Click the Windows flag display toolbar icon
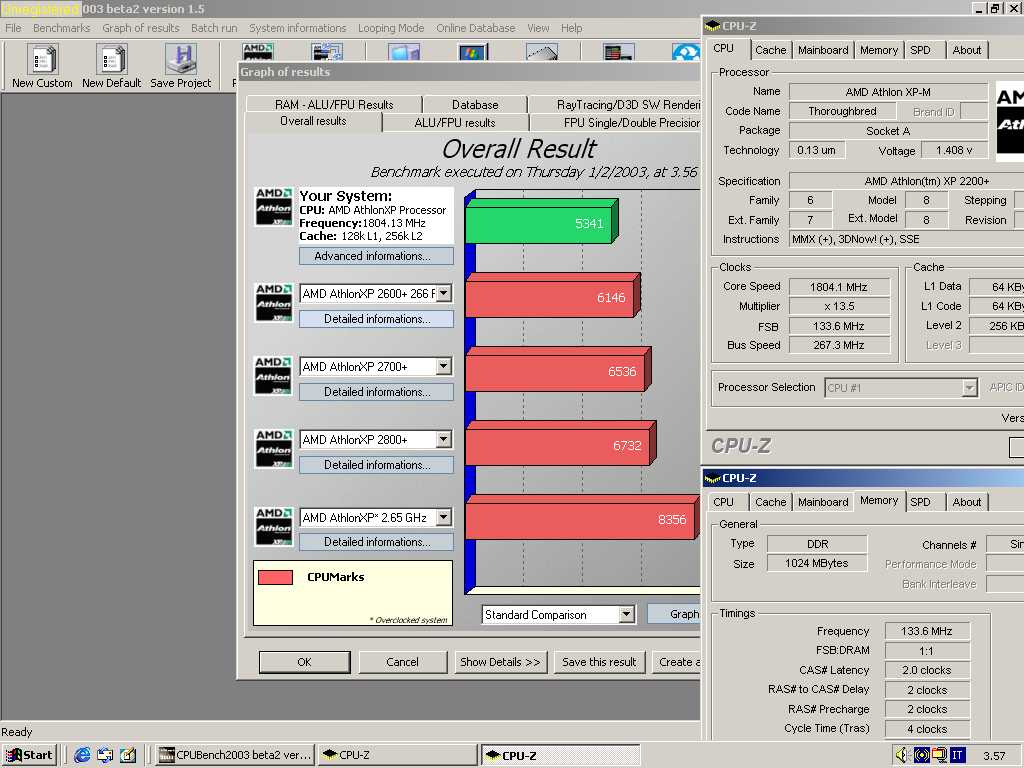Screen dimensions: 1024x768 click(472, 52)
